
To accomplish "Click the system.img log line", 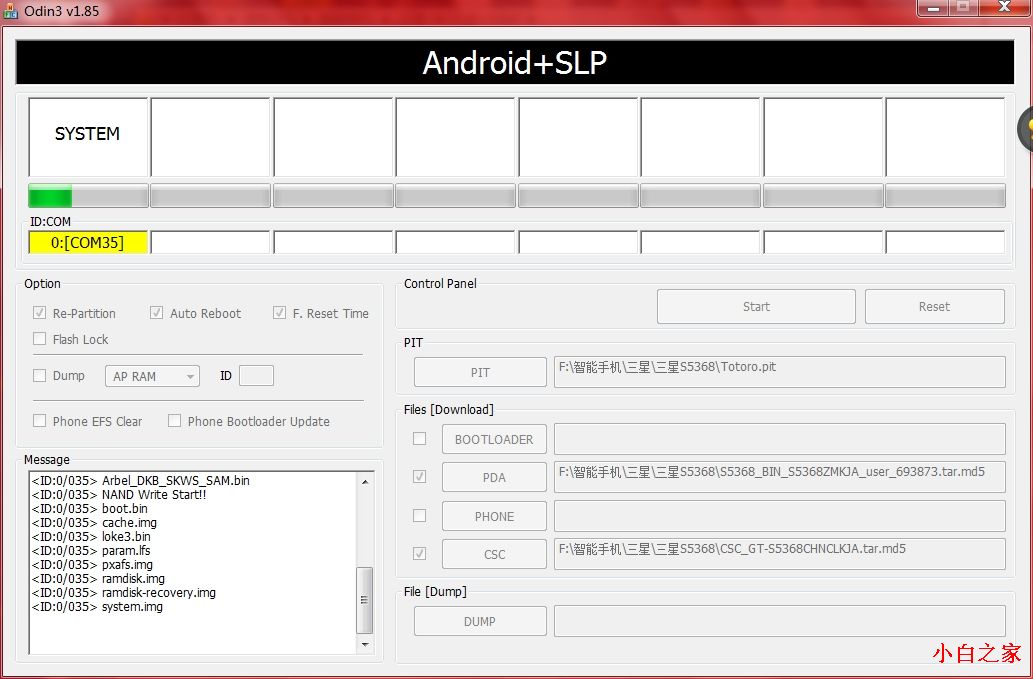I will [98, 607].
